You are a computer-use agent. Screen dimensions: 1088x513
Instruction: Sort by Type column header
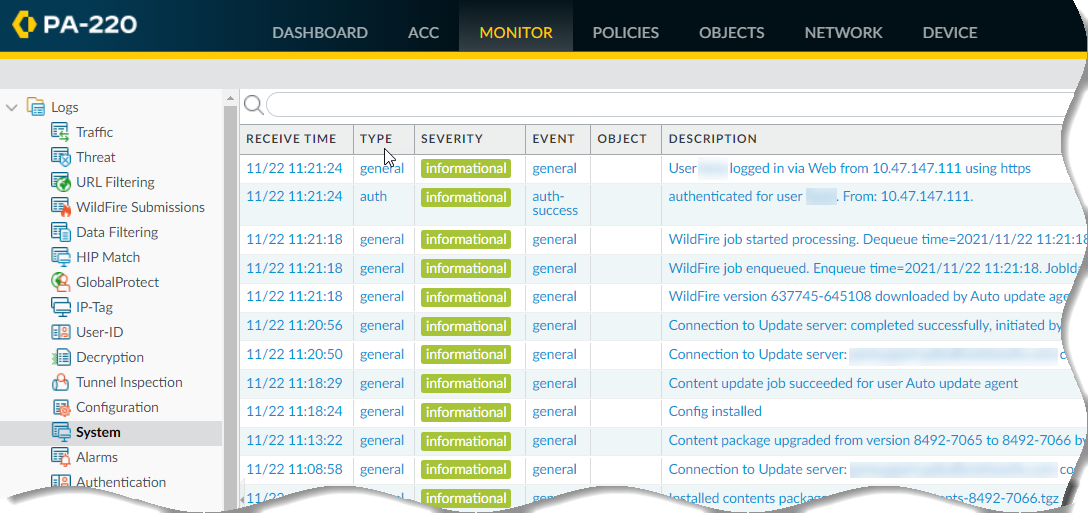pos(384,139)
